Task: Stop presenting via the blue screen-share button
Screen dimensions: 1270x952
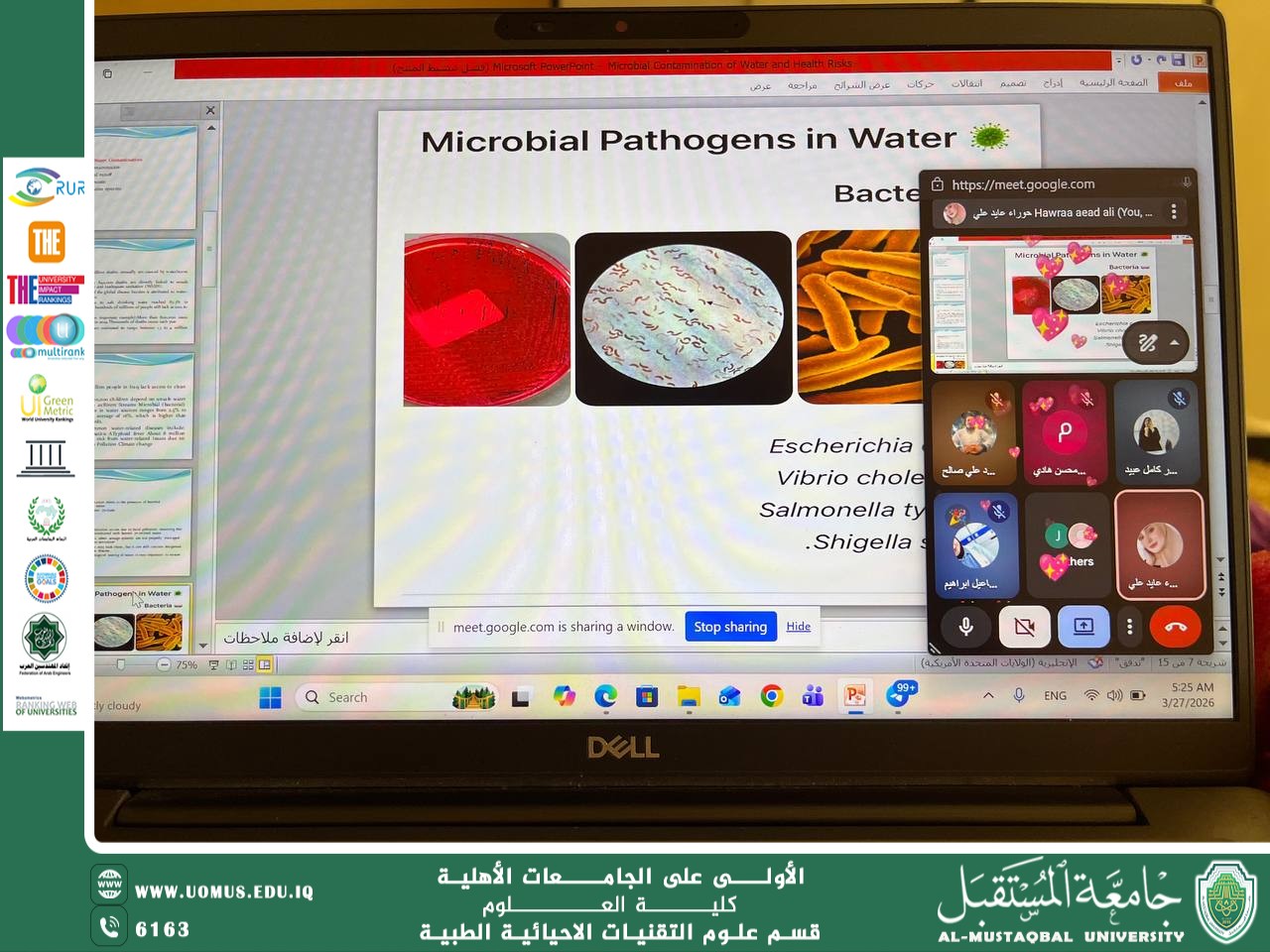Action: click(x=1083, y=627)
